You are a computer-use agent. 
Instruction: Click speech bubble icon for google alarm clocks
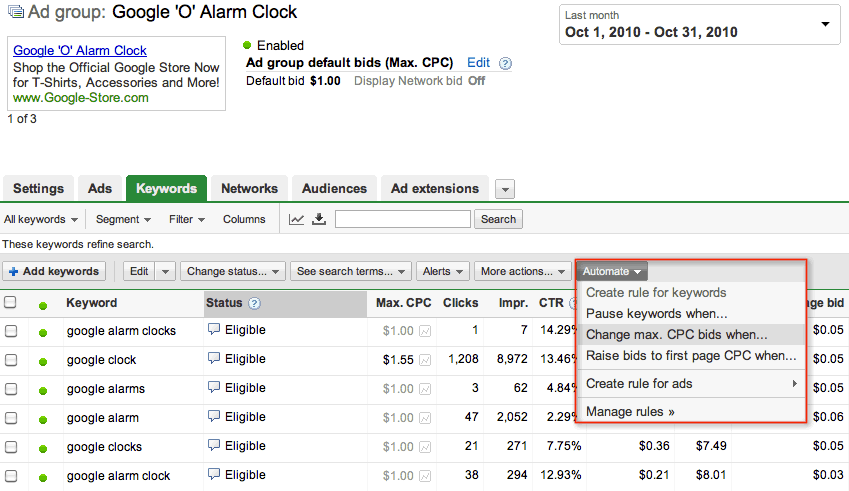pos(214,329)
